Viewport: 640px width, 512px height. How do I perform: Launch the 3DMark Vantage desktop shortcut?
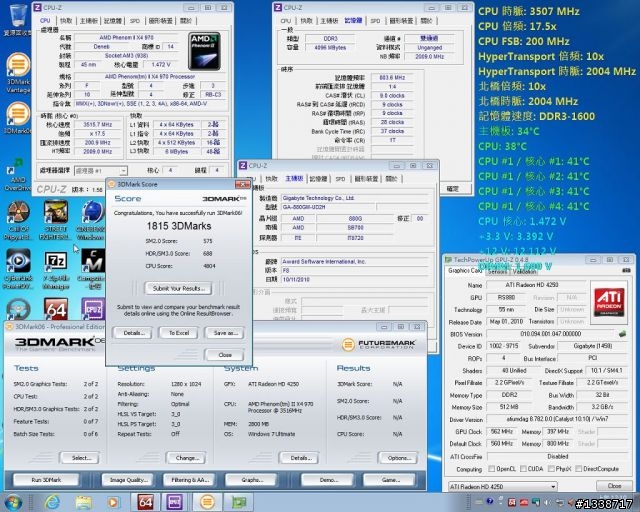coord(18,73)
